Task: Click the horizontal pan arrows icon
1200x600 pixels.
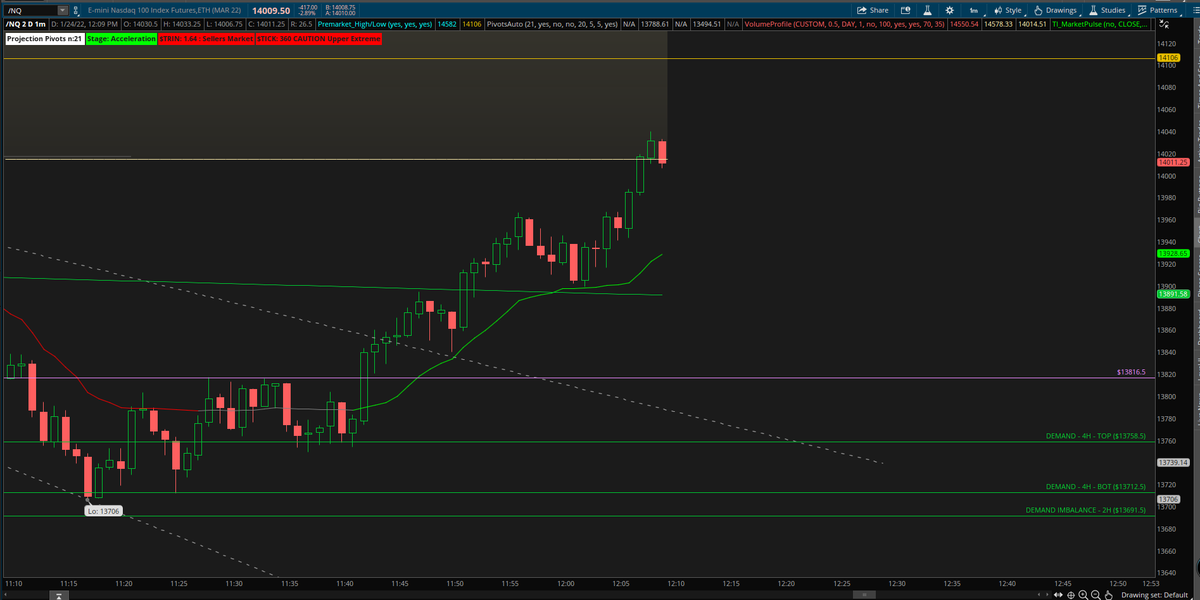Action: pos(1058,594)
